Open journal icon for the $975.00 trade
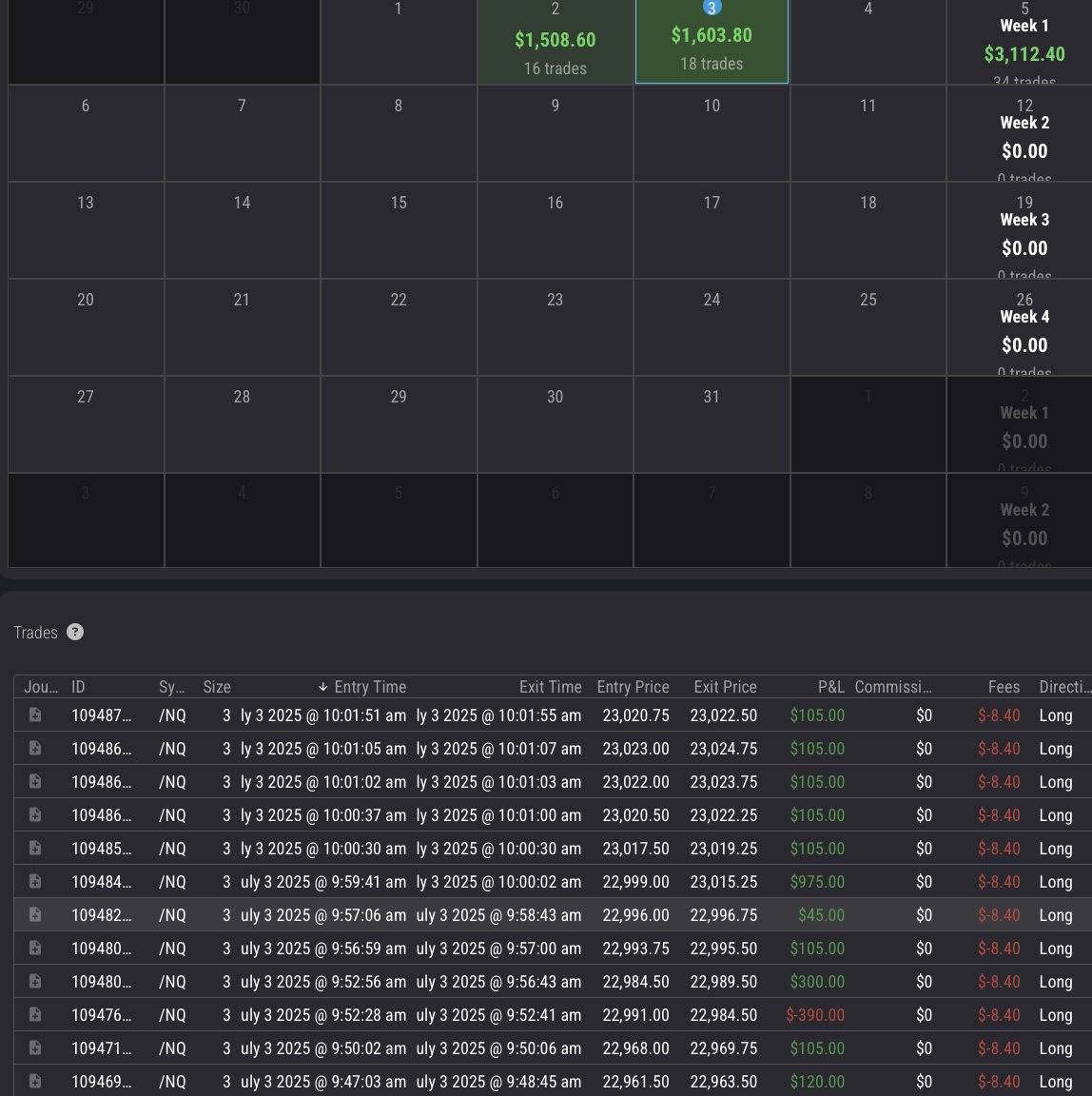 (x=35, y=881)
